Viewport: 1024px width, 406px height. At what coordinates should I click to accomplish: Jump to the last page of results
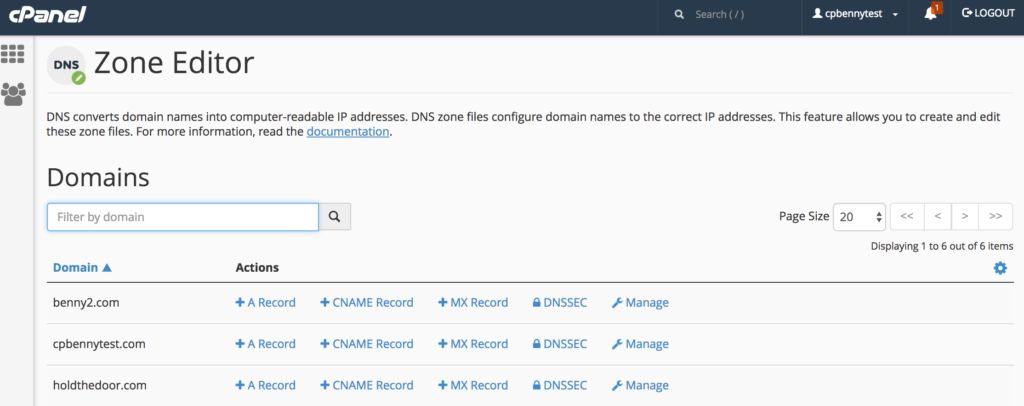[995, 216]
